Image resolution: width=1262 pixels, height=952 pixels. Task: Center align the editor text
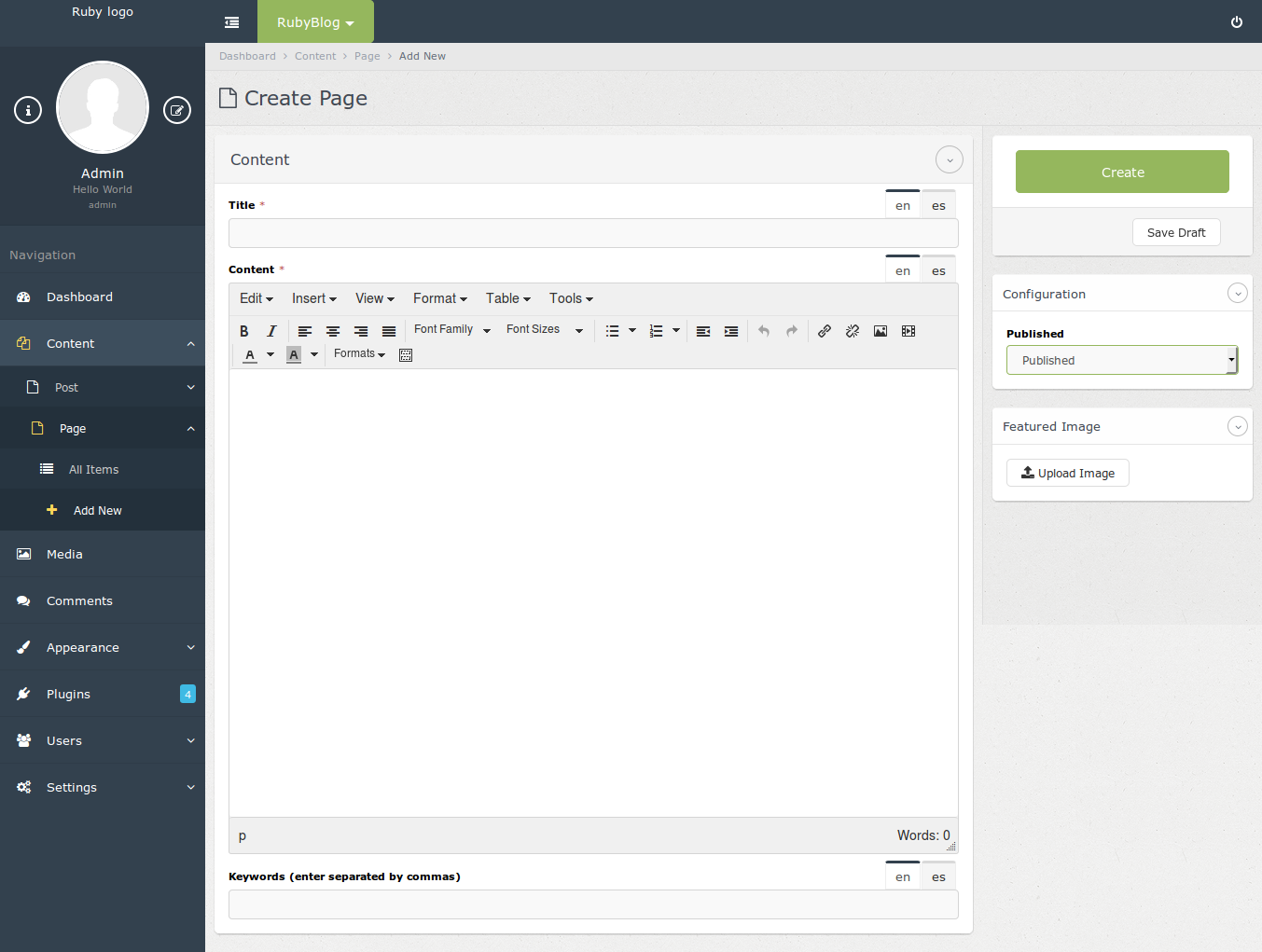click(x=333, y=331)
